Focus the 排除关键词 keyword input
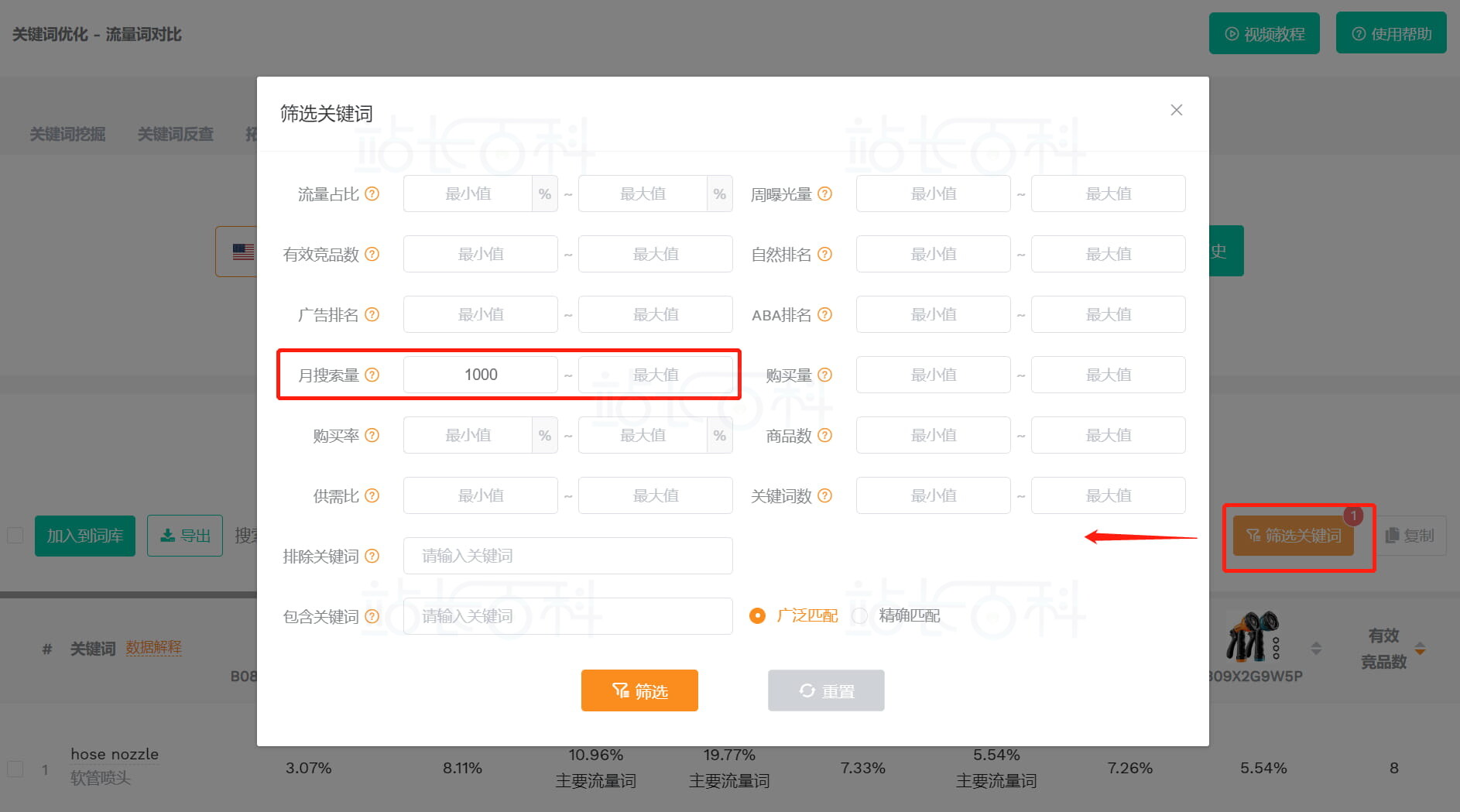 568,556
